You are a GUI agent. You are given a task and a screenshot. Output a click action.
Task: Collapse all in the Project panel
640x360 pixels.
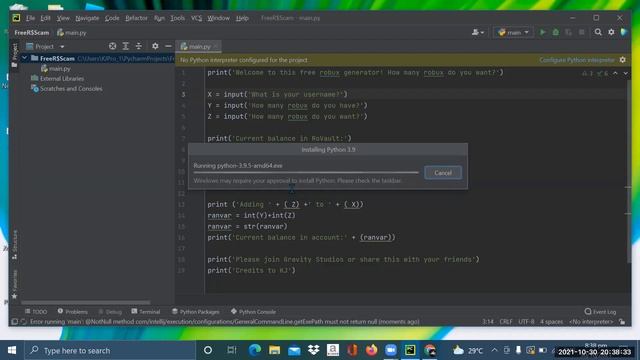(139, 46)
